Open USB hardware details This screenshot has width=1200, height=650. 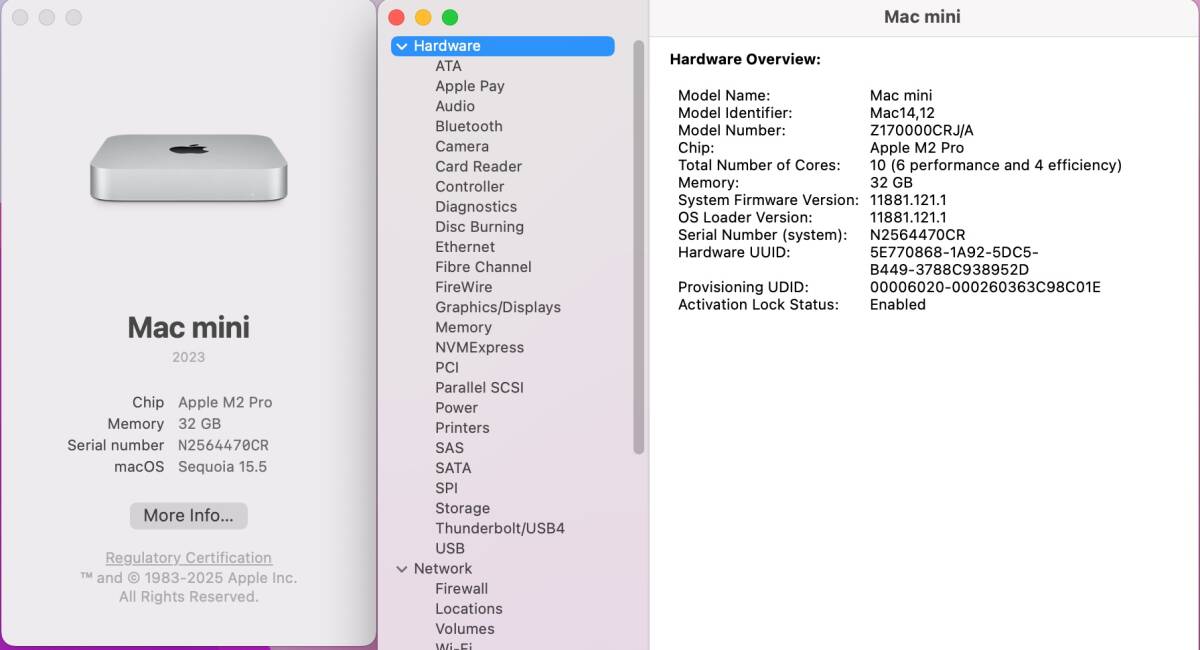click(450, 548)
